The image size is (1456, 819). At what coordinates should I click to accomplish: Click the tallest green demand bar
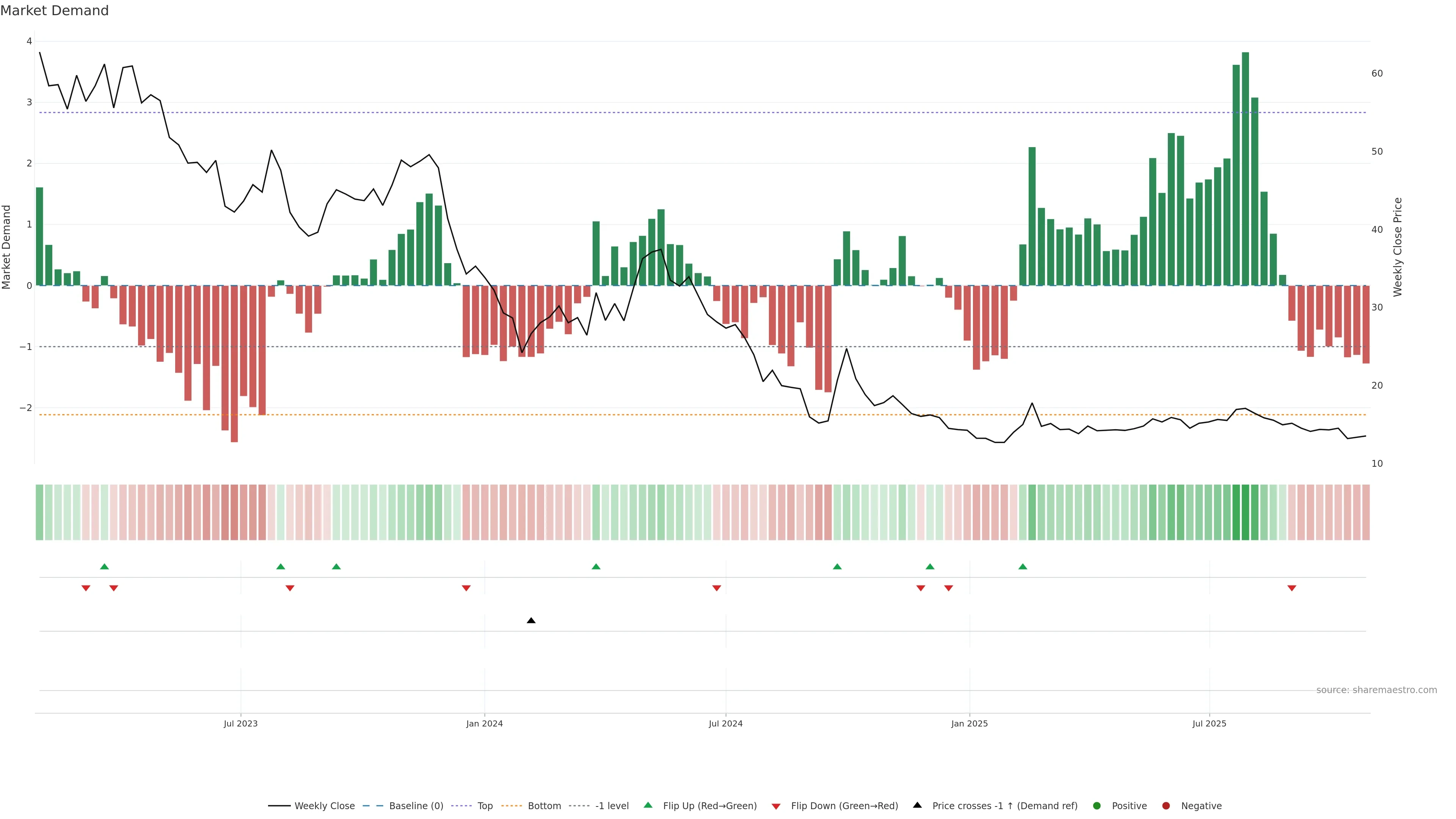(x=1244, y=169)
